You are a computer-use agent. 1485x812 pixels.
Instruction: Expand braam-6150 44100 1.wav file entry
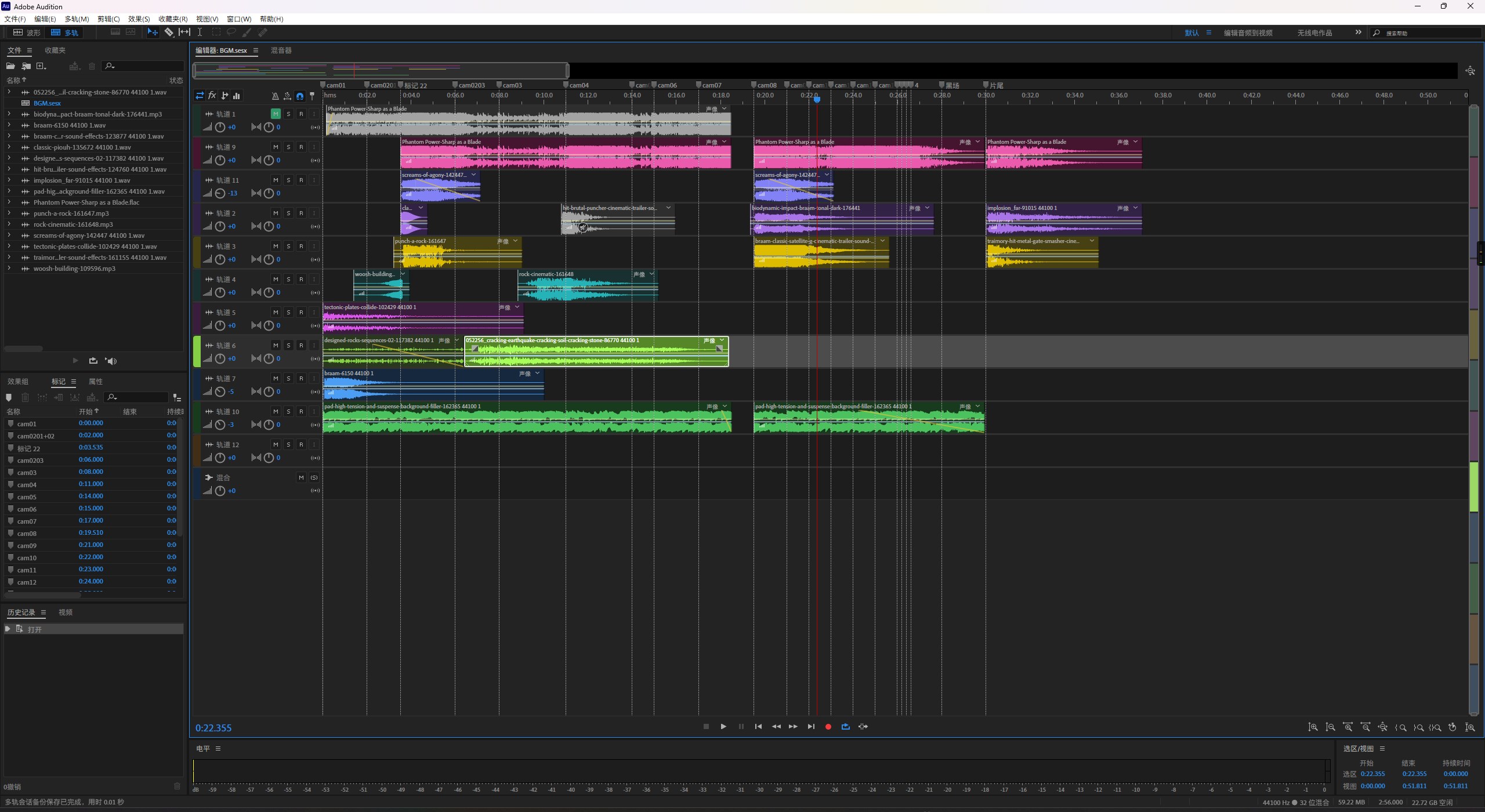click(9, 125)
